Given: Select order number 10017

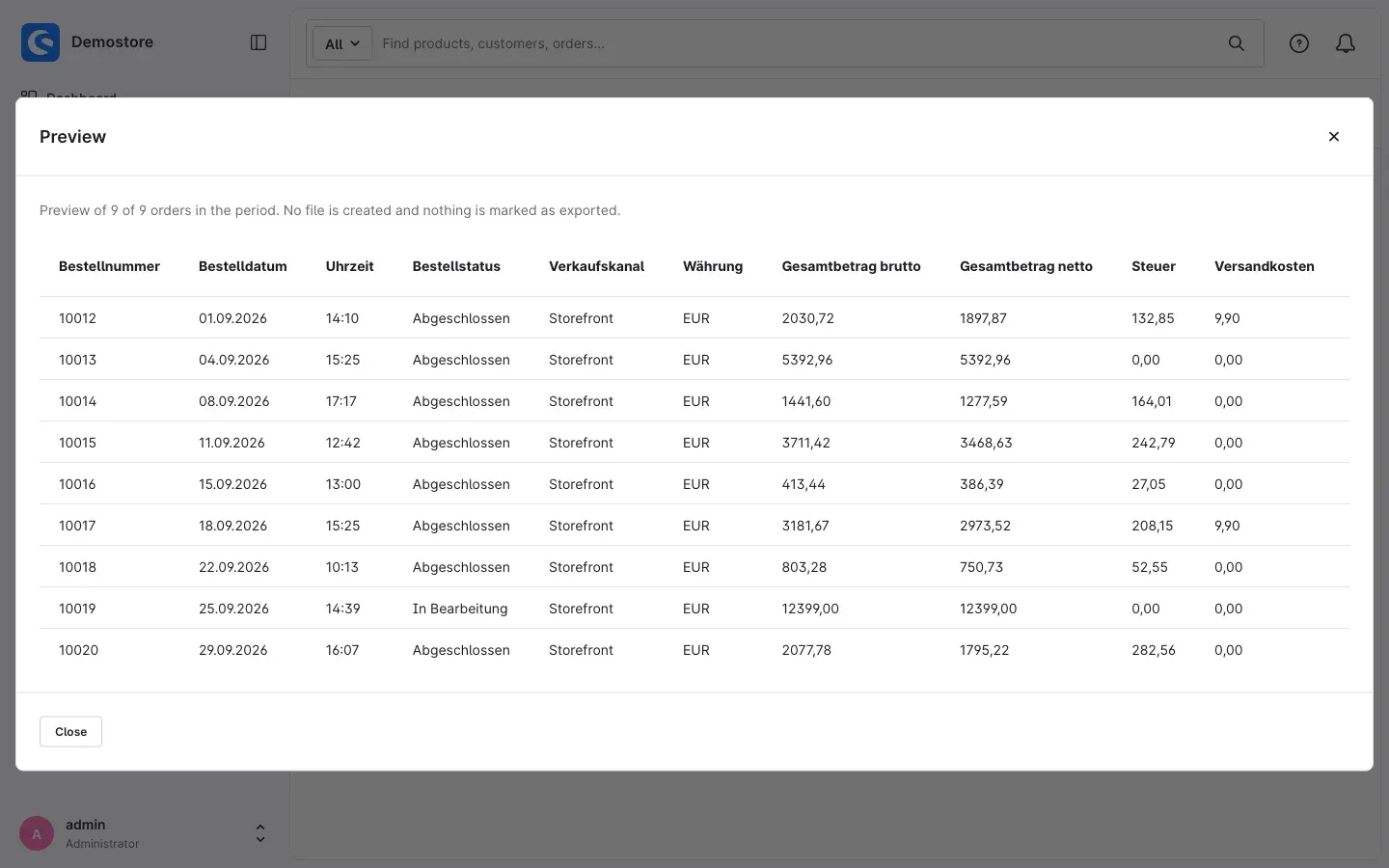Looking at the screenshot, I should (77, 526).
